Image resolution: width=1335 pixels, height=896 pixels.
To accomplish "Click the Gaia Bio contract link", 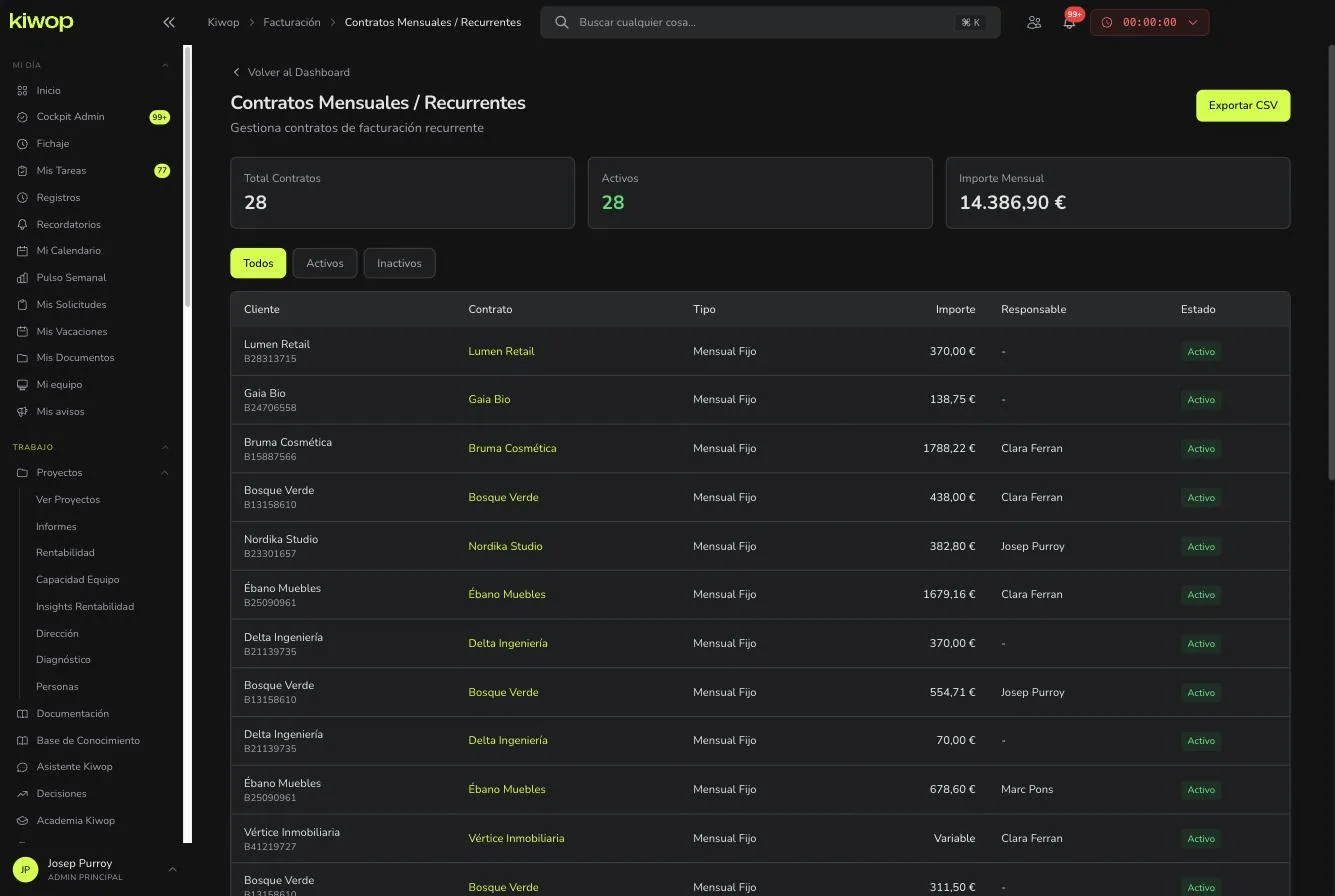I will point(489,399).
